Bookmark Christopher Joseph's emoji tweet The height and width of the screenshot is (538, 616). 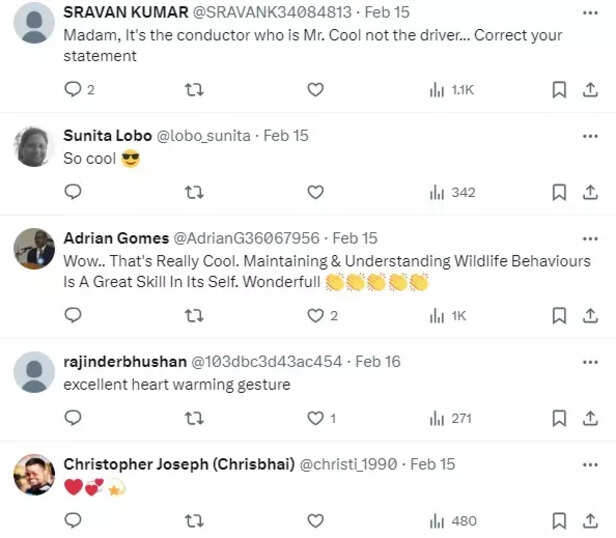point(560,520)
